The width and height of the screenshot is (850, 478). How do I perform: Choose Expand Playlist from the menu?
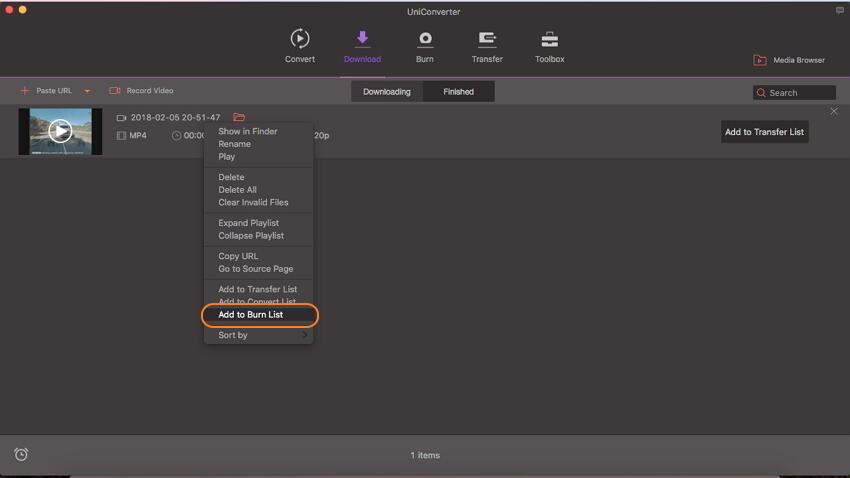tap(248, 223)
